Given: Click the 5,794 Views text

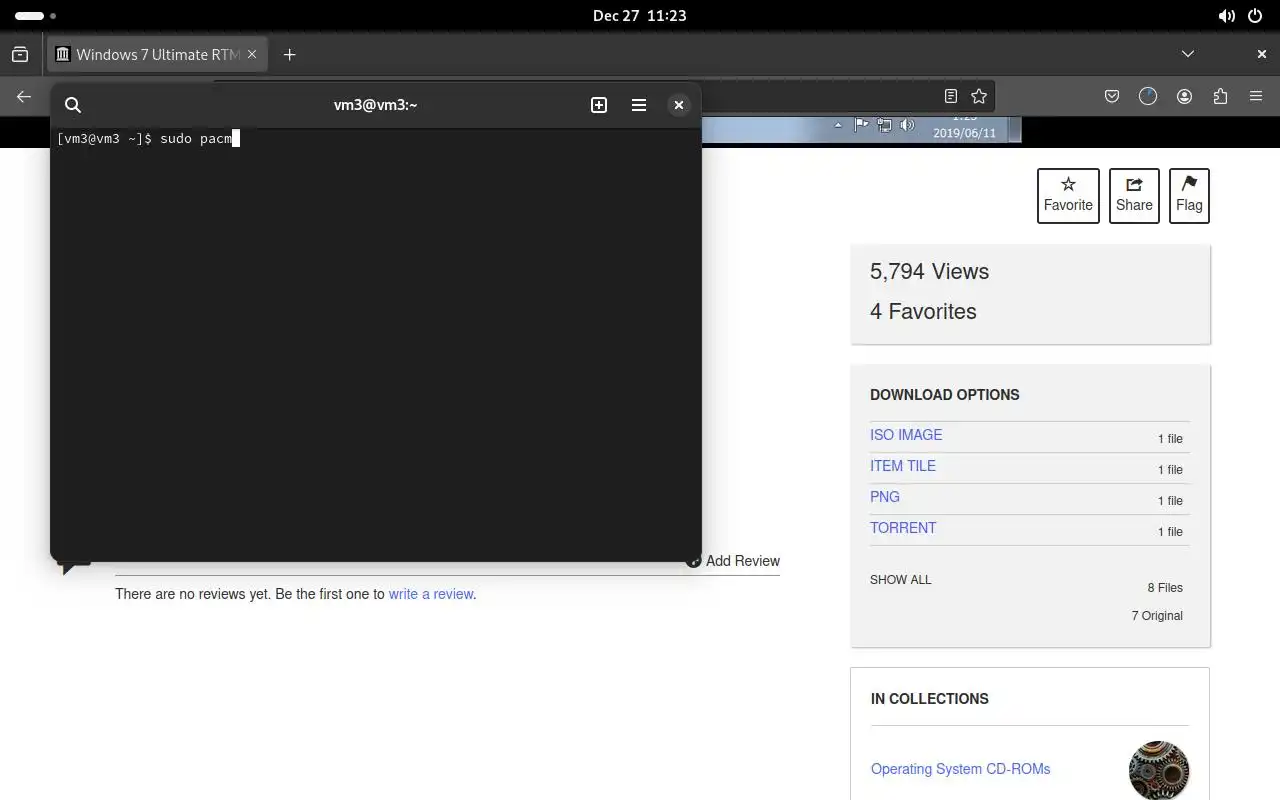Looking at the screenshot, I should pos(929,272).
